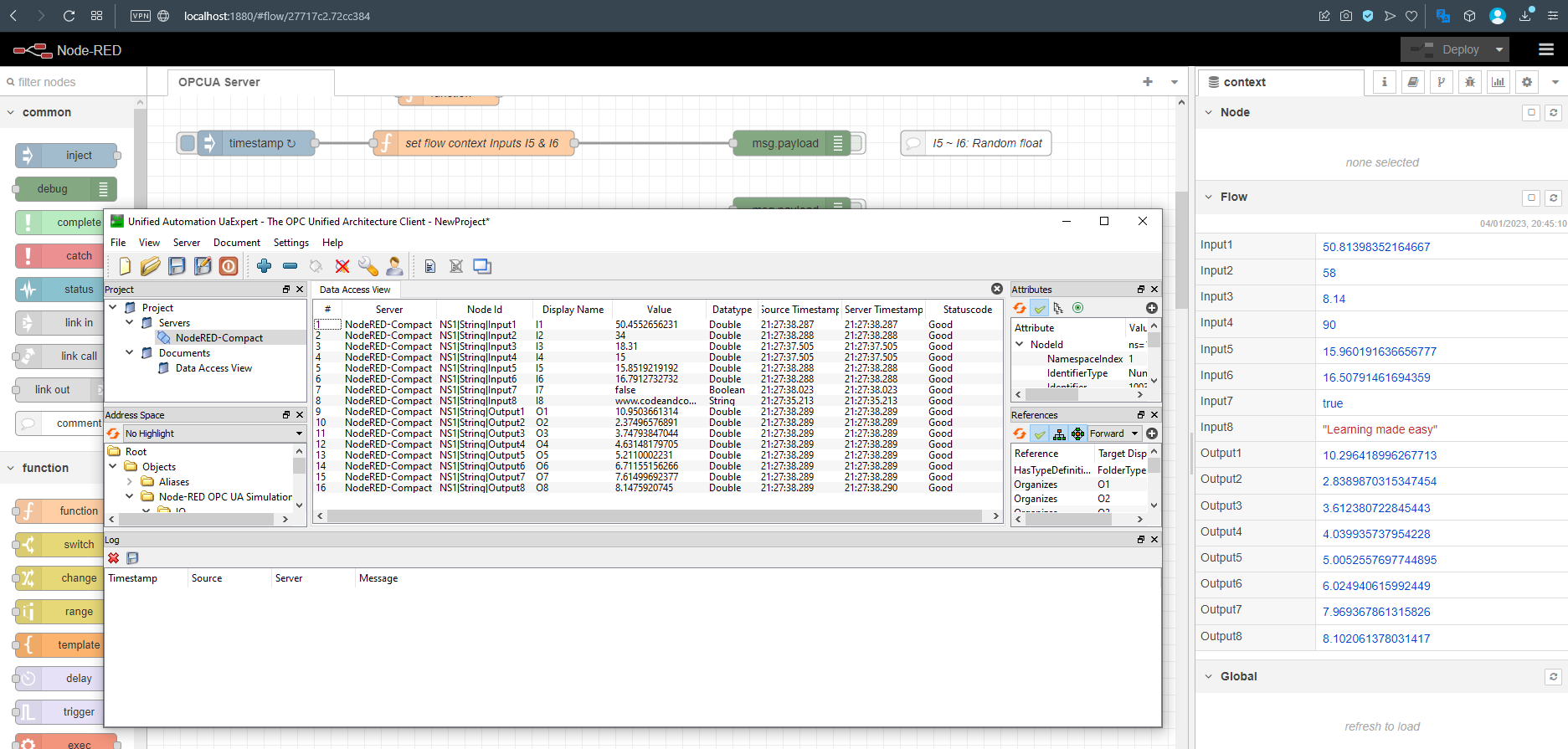The height and width of the screenshot is (749, 1568).
Task: Disconnect server using the red X plug icon
Action: [342, 266]
